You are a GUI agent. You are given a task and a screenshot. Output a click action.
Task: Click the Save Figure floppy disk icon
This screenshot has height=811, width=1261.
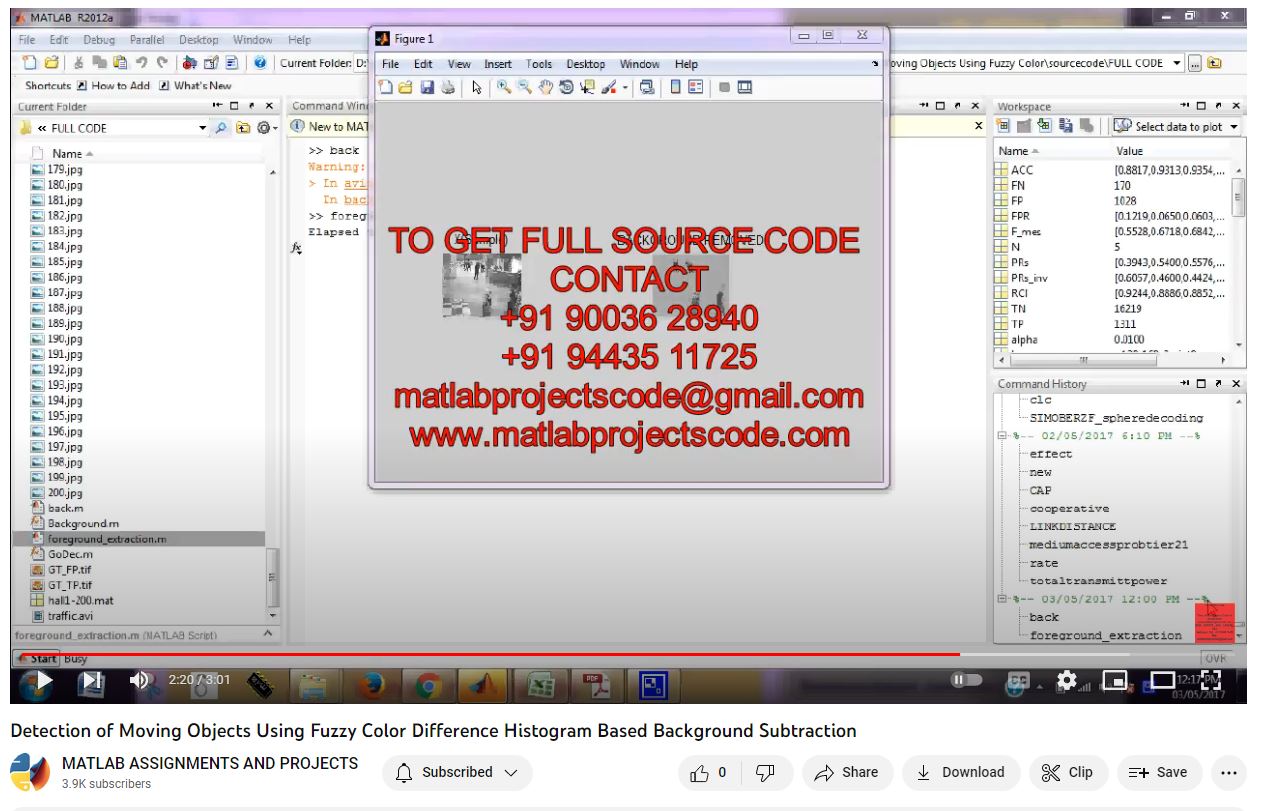pos(427,88)
